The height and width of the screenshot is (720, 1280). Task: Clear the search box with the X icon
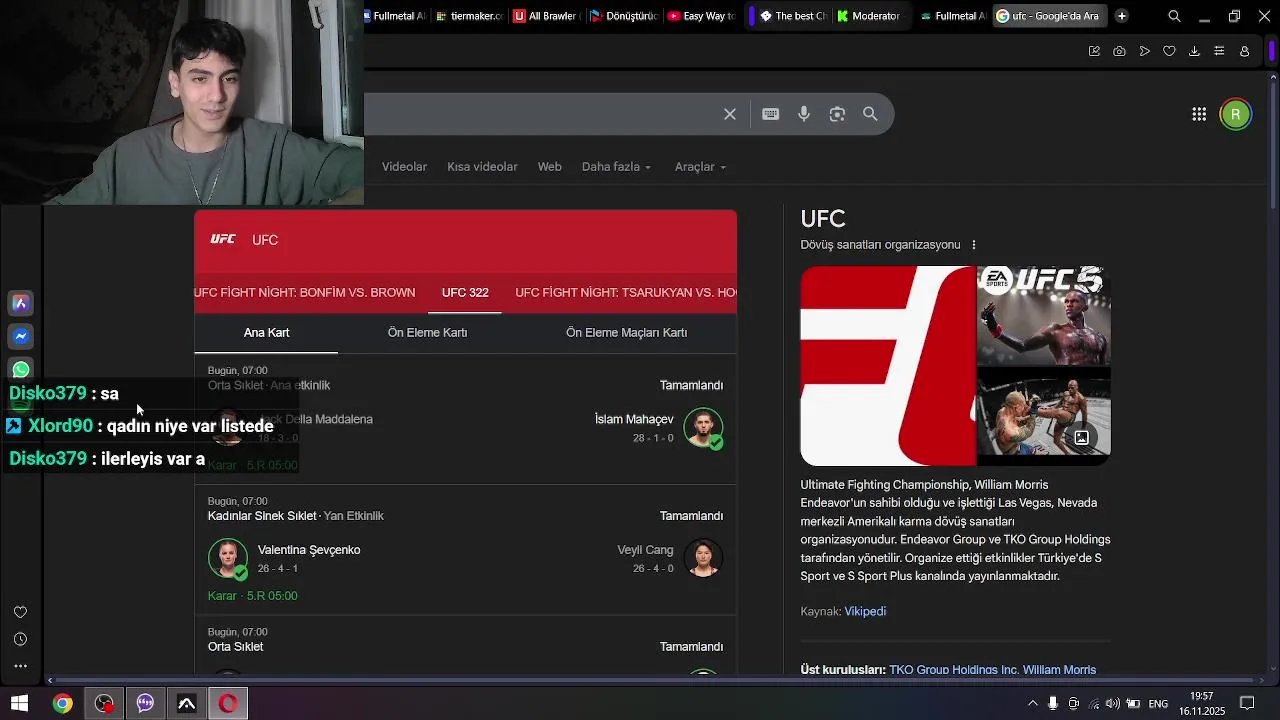tap(730, 114)
